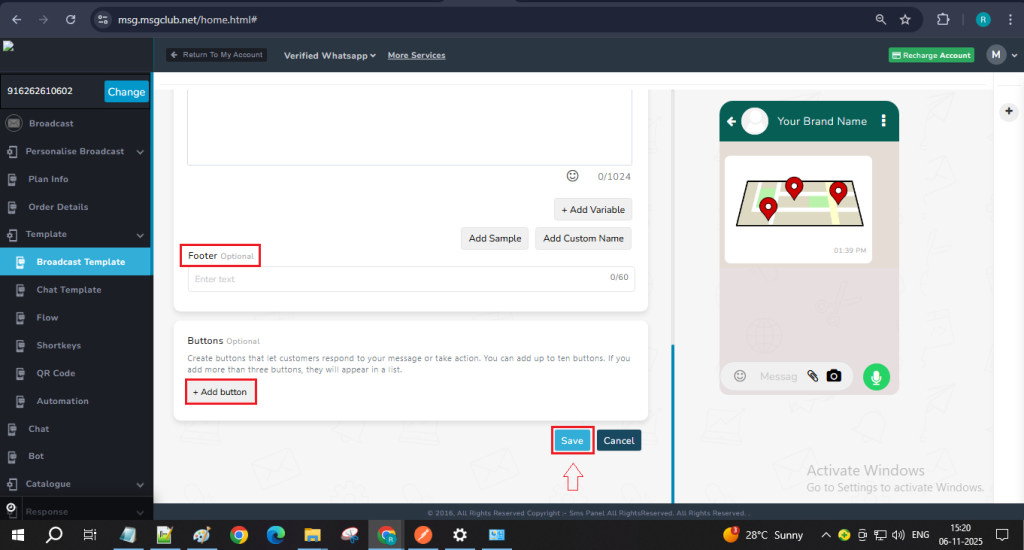This screenshot has width=1024, height=550.
Task: Open Broadcast Template in sidebar
Action: click(80, 262)
